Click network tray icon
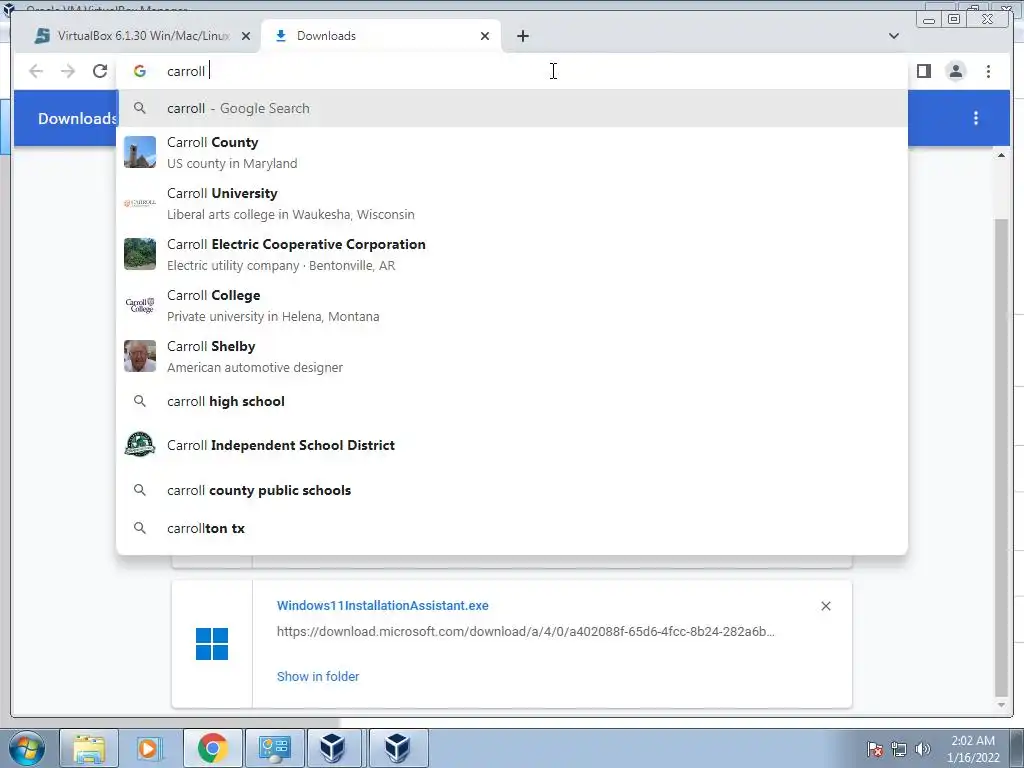 tap(899, 749)
